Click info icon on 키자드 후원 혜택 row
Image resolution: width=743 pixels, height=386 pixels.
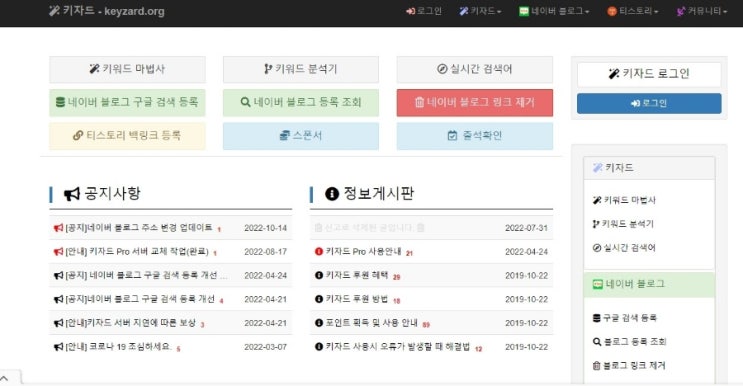coord(319,275)
